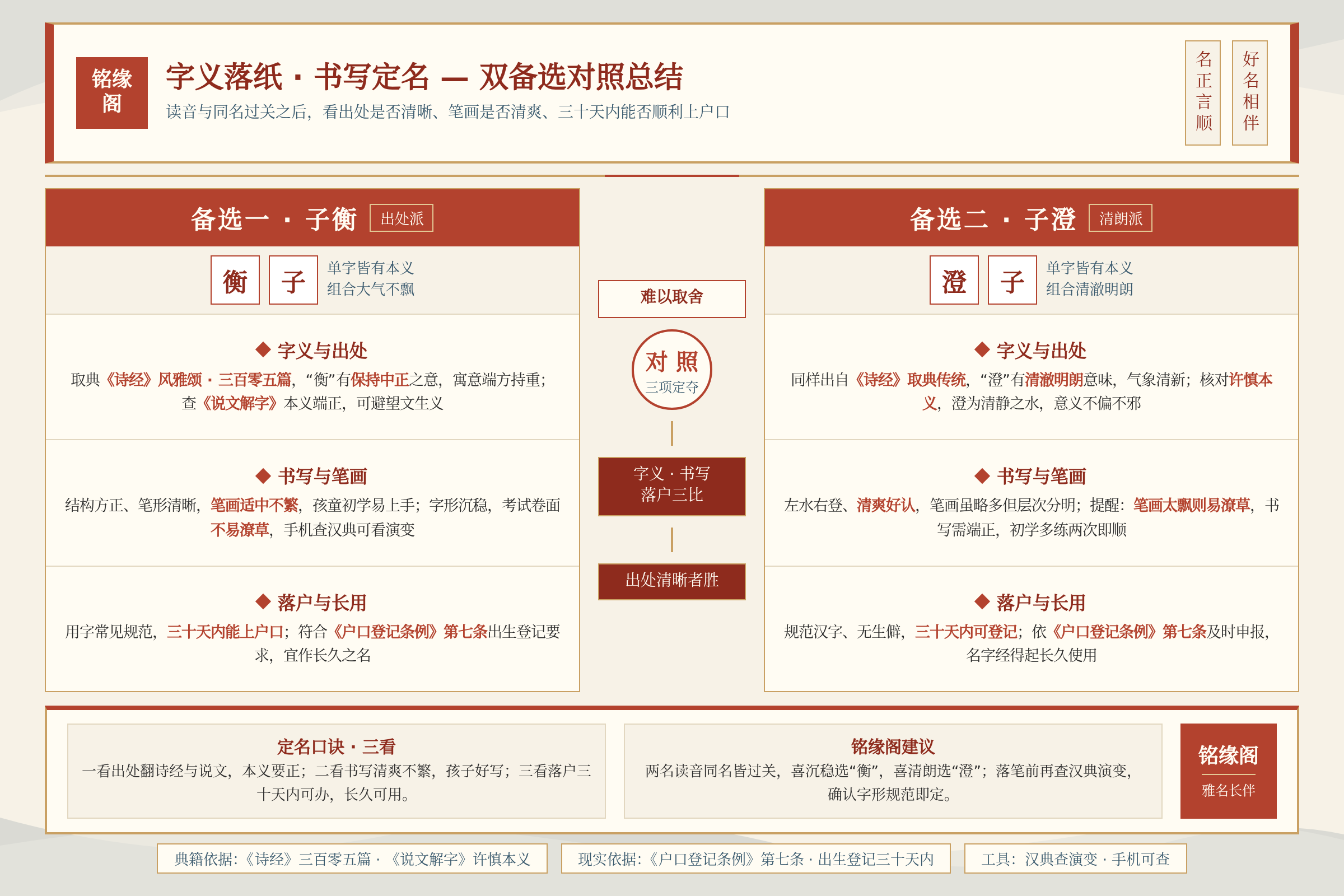This screenshot has width=1344, height=896.
Task: Click the 典籍依据 footer tag
Action: [352, 858]
